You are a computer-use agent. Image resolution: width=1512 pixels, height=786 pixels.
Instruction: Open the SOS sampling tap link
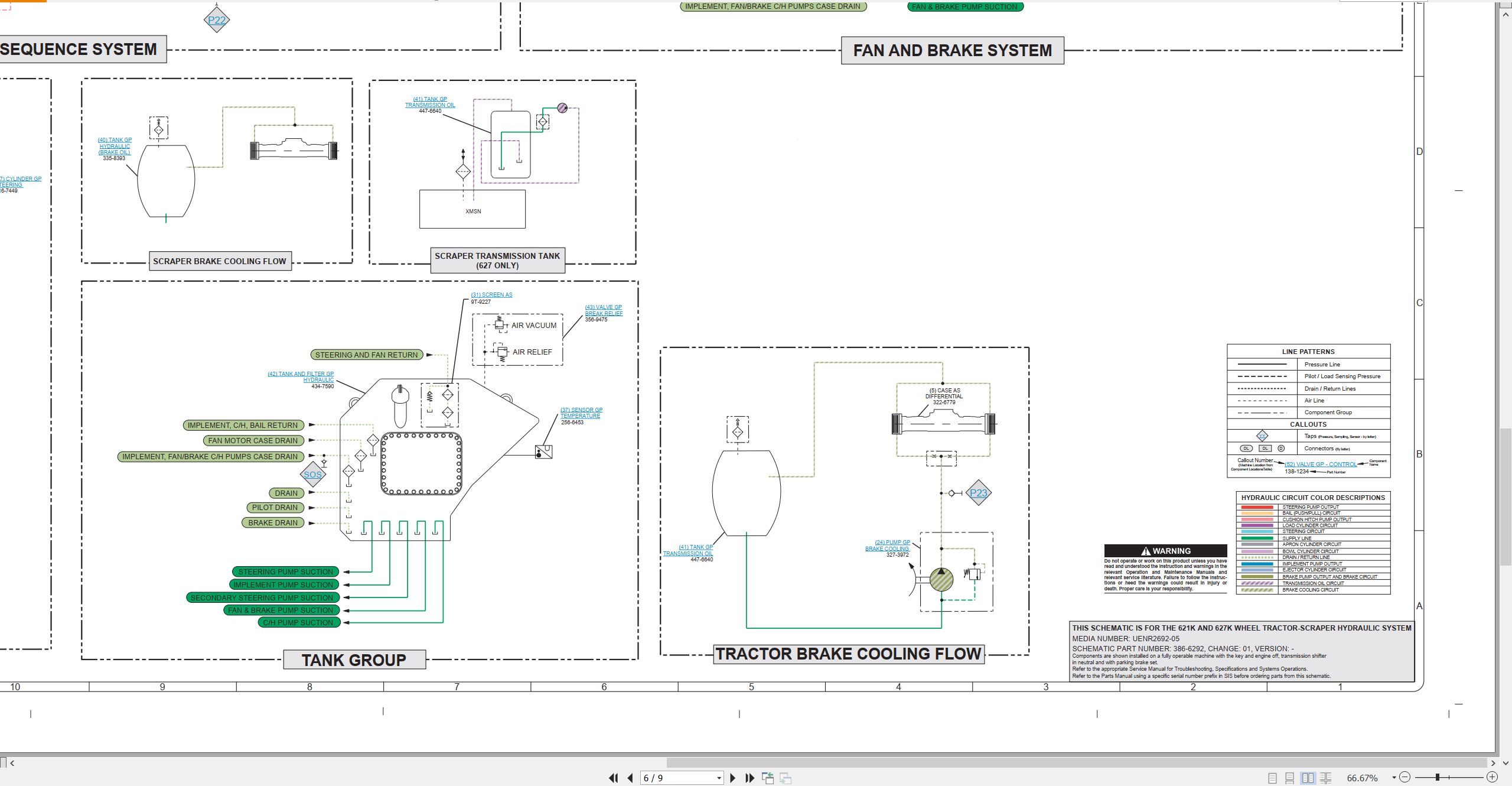coord(313,475)
